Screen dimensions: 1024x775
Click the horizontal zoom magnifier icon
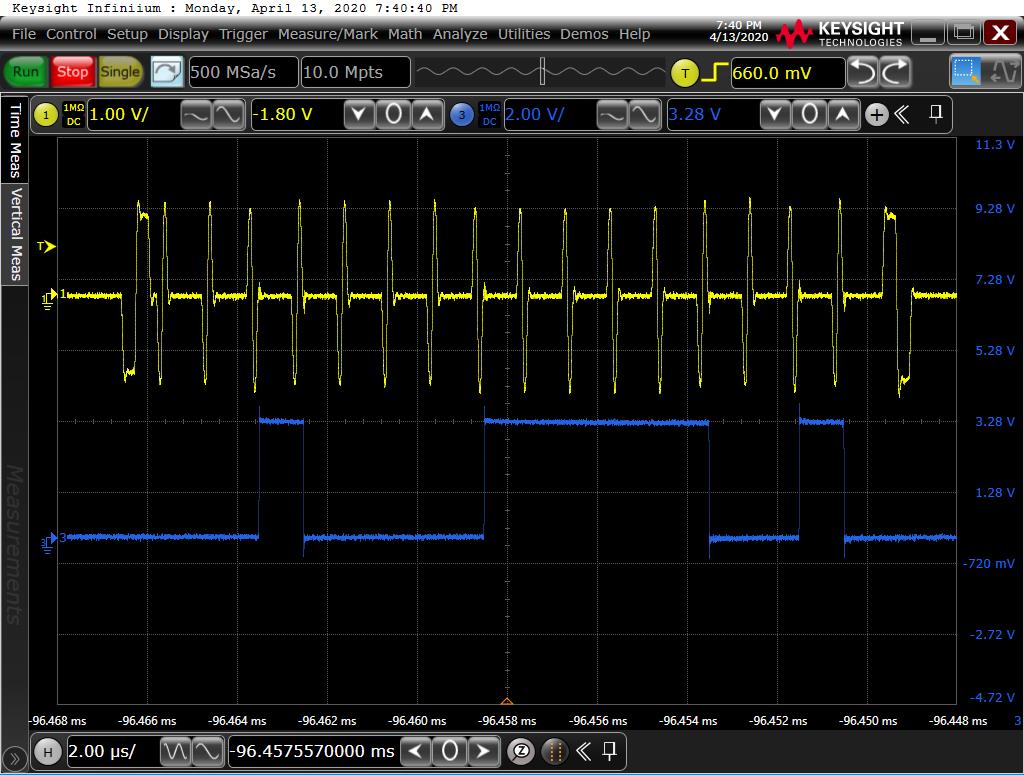520,751
